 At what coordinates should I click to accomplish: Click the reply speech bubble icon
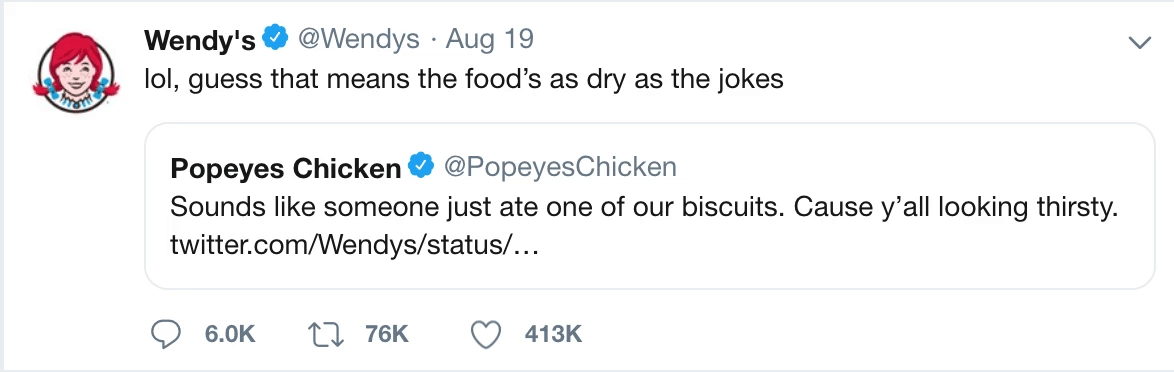pyautogui.click(x=166, y=335)
